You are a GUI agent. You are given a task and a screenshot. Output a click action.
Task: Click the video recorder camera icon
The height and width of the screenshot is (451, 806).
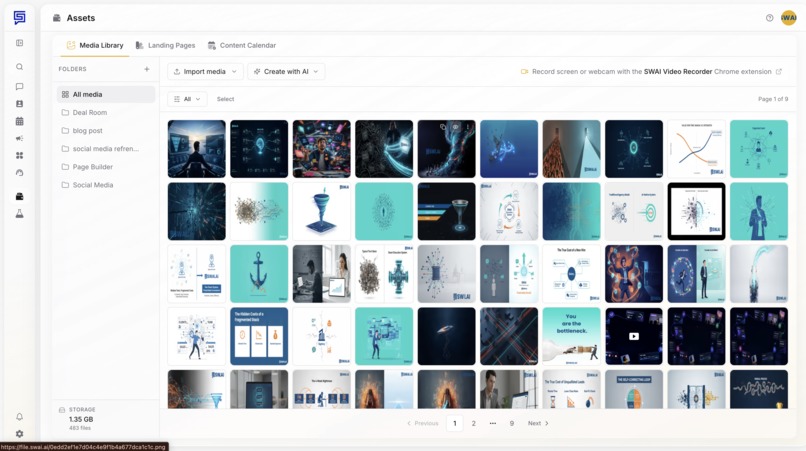click(524, 71)
